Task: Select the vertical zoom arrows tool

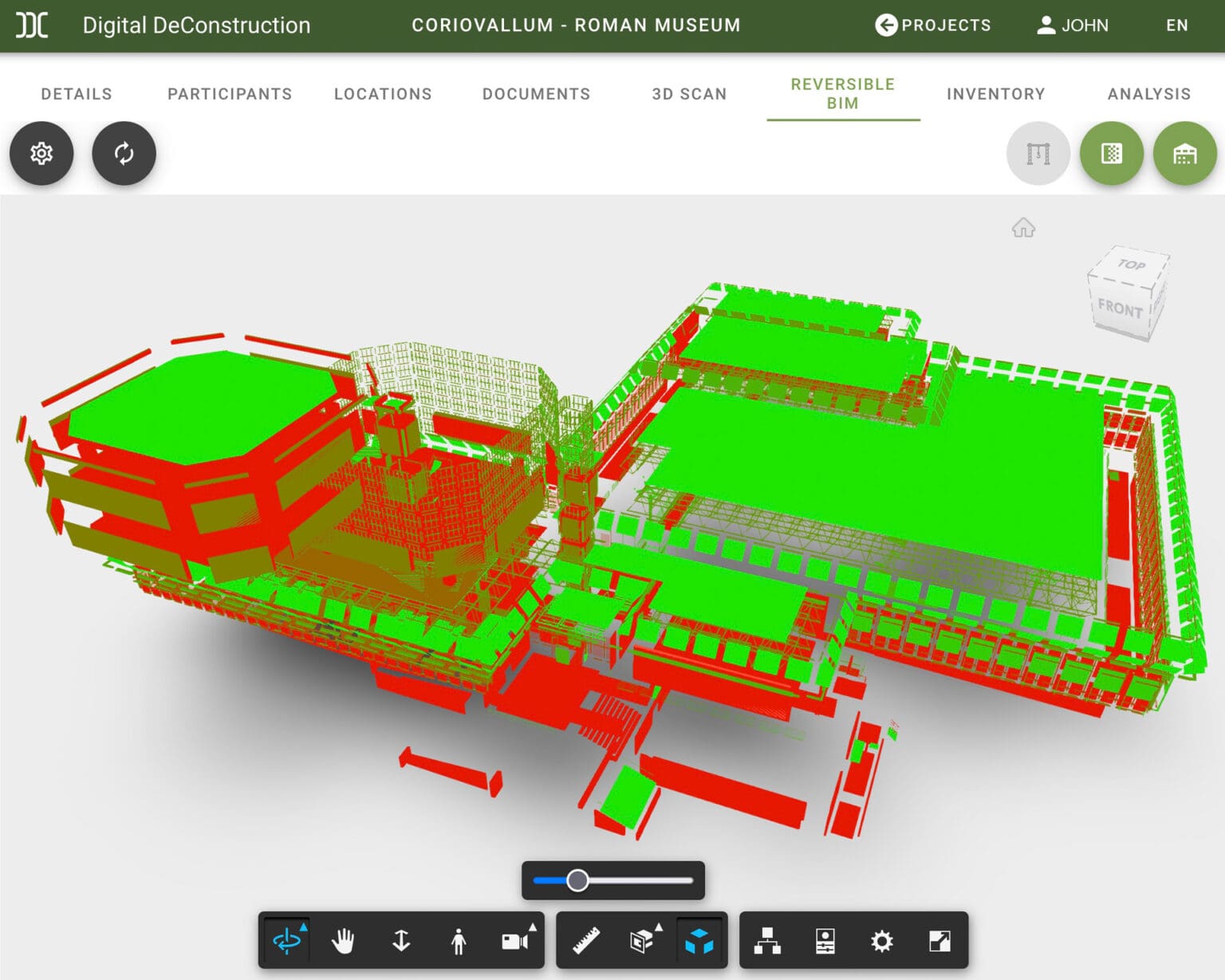Action: point(401,940)
